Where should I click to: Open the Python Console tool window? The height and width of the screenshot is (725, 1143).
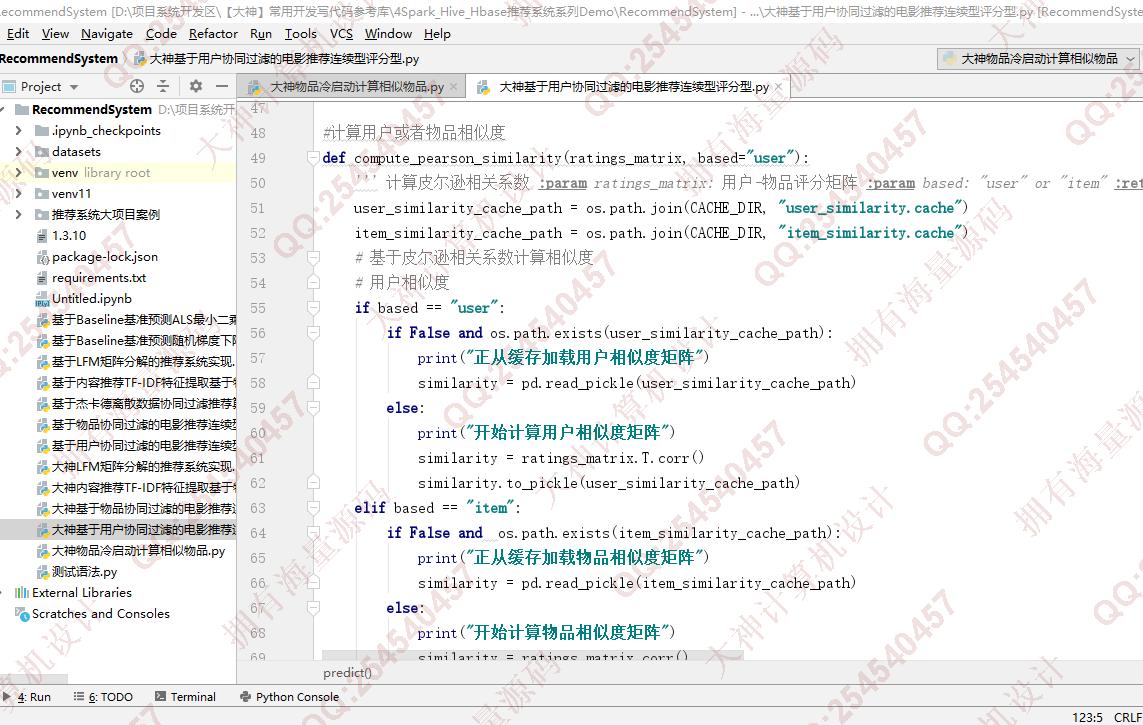[289, 697]
